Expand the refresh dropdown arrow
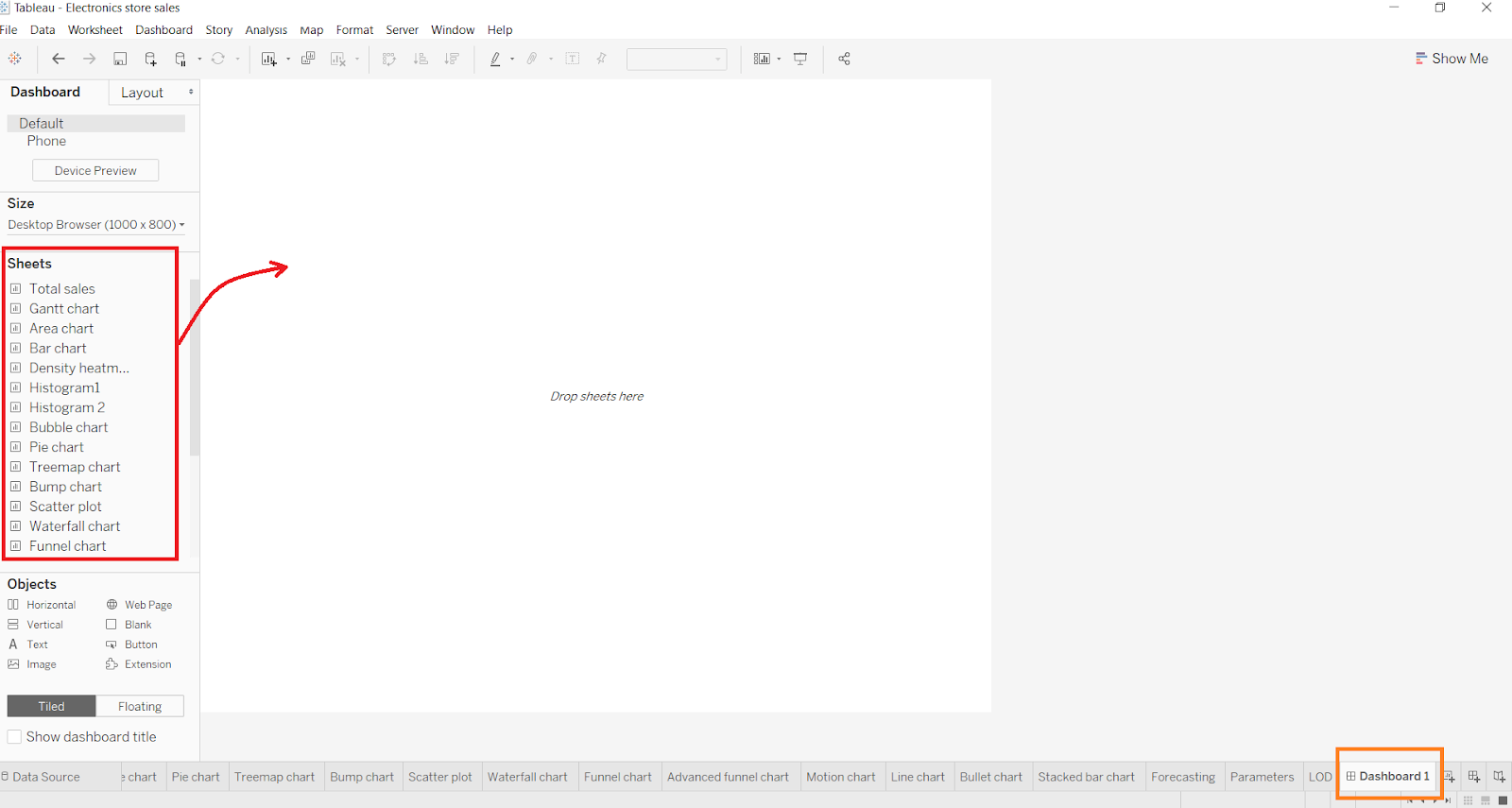The height and width of the screenshot is (808, 1512). coord(237,59)
